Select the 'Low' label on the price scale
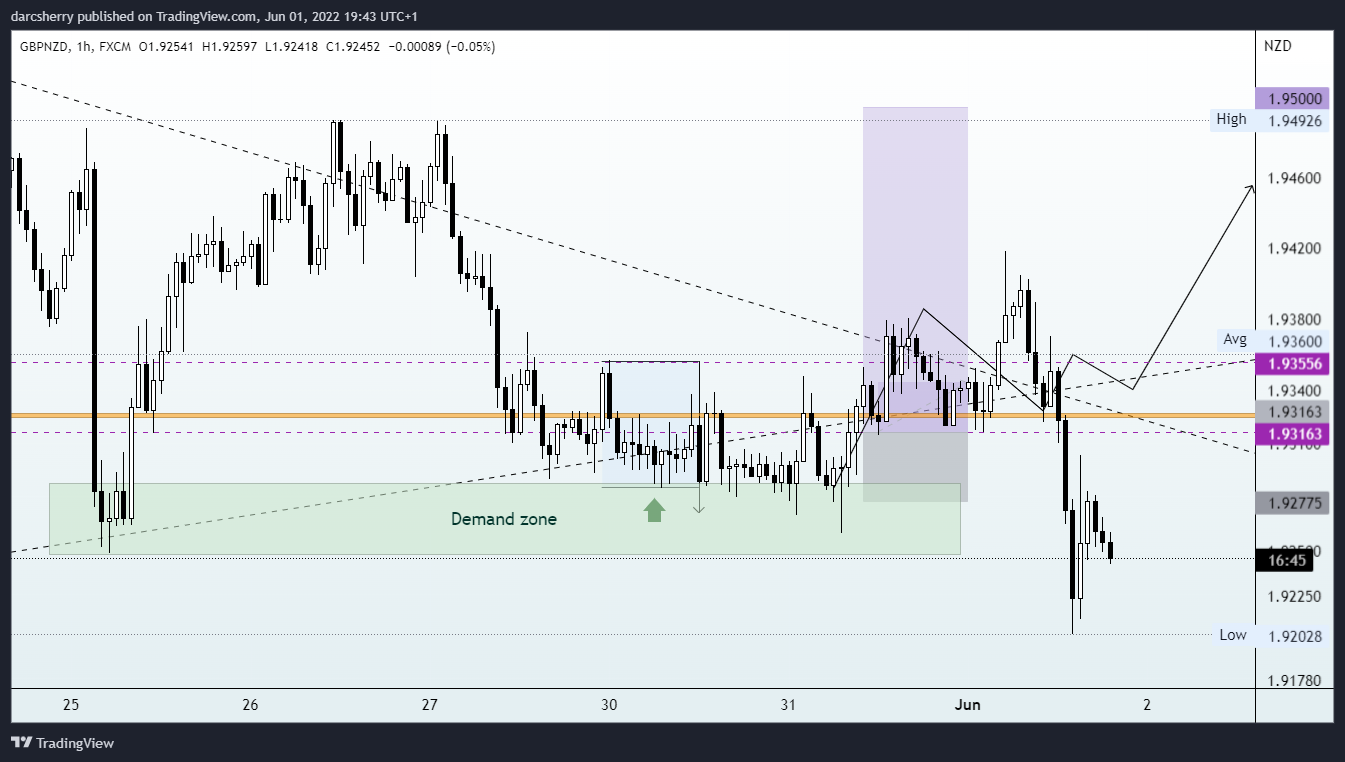1345x762 pixels. click(1232, 635)
